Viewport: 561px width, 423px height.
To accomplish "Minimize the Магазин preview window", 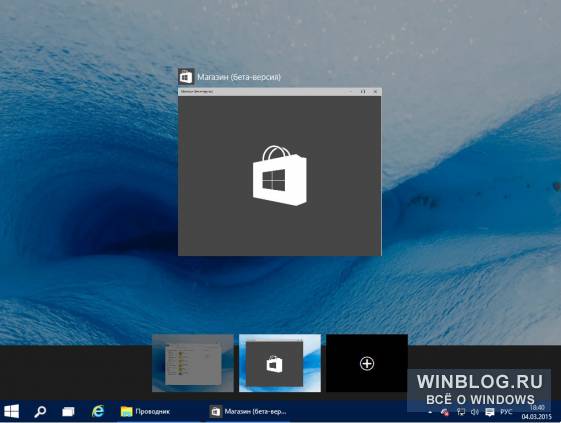I will 350,92.
